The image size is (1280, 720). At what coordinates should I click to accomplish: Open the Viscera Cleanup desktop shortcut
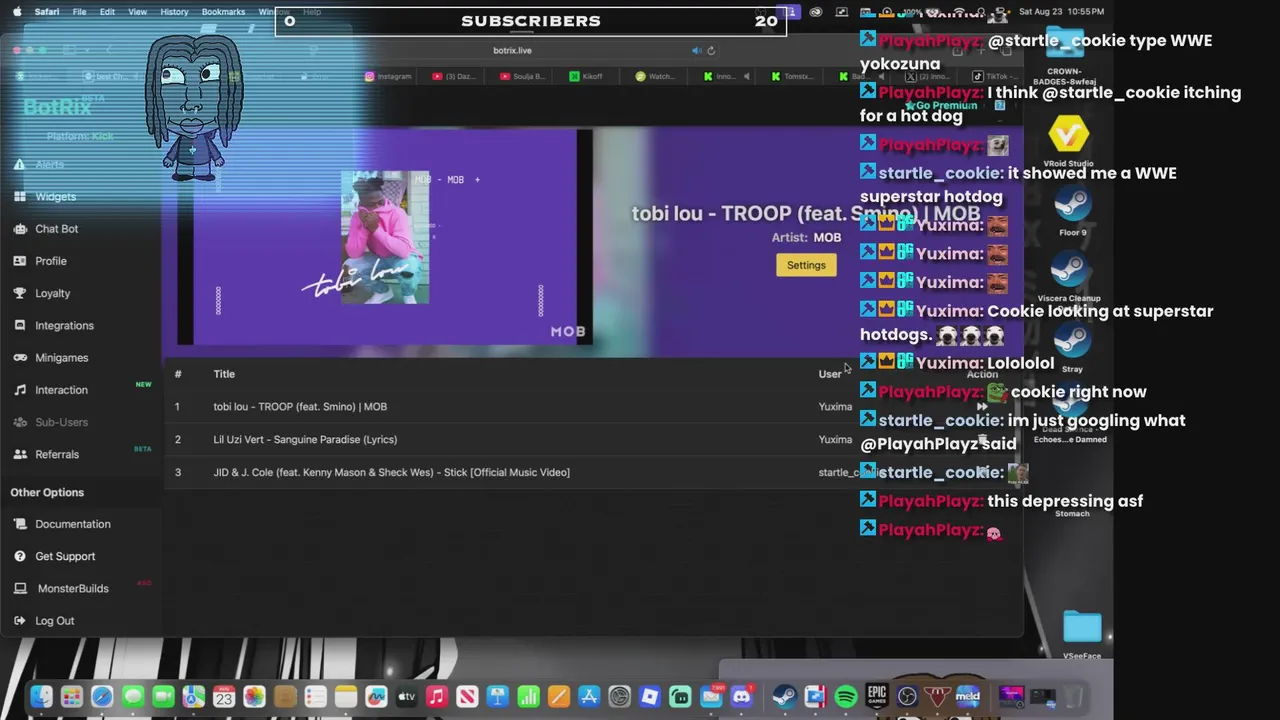(1069, 277)
